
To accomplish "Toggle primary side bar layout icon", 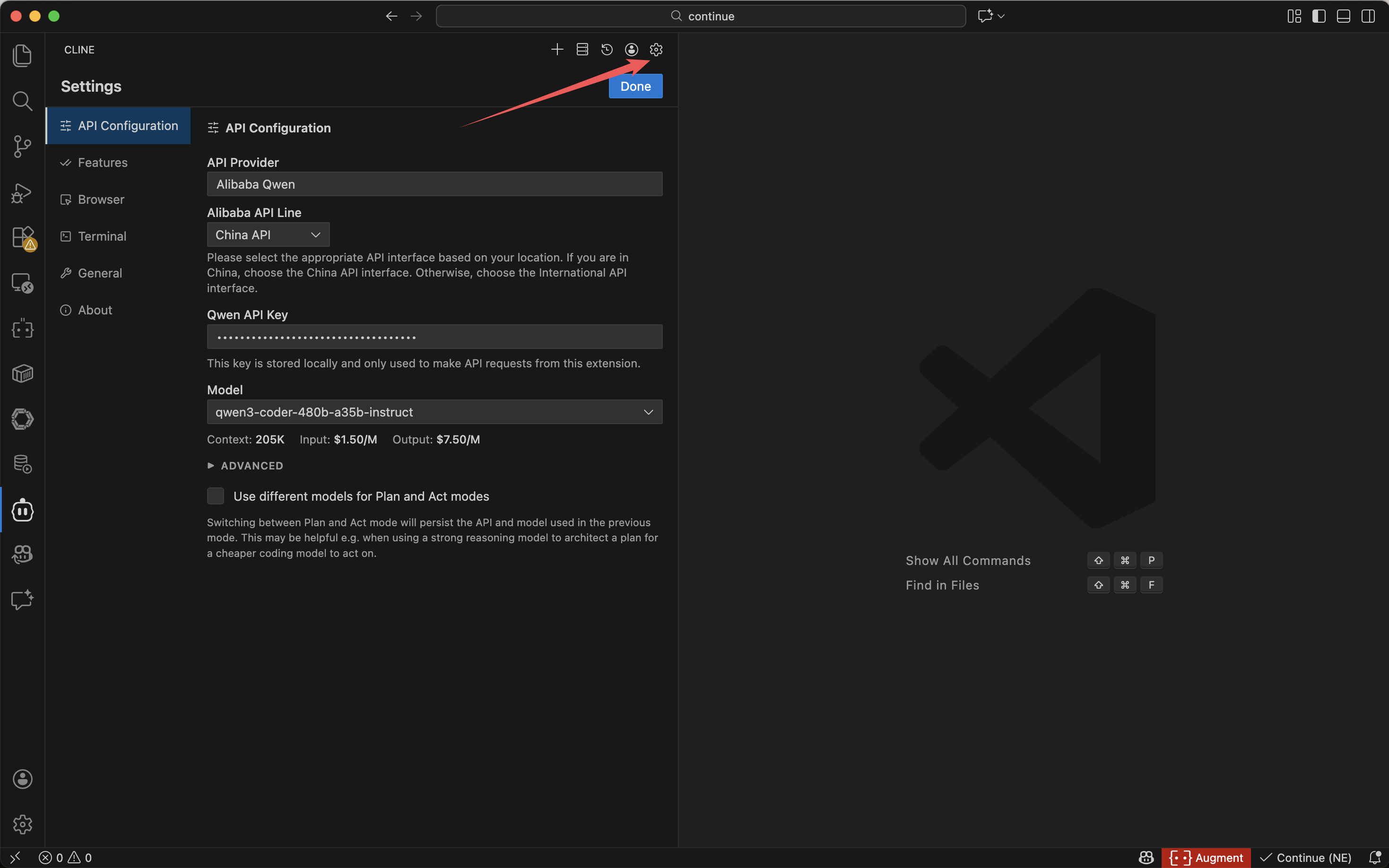I will (x=1319, y=16).
